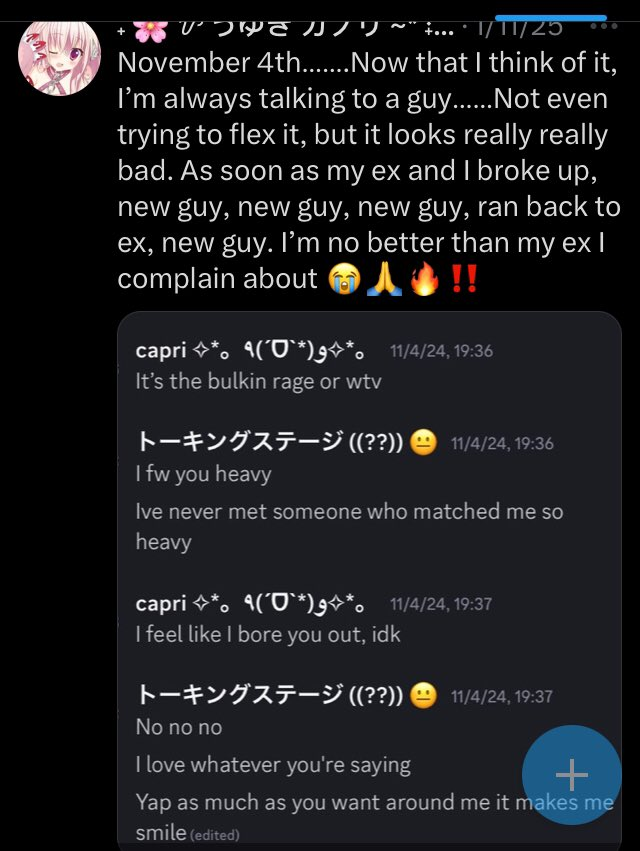Click "It's the bulkin rage or wtv" message
Screen dimensions: 640x851
[256, 381]
